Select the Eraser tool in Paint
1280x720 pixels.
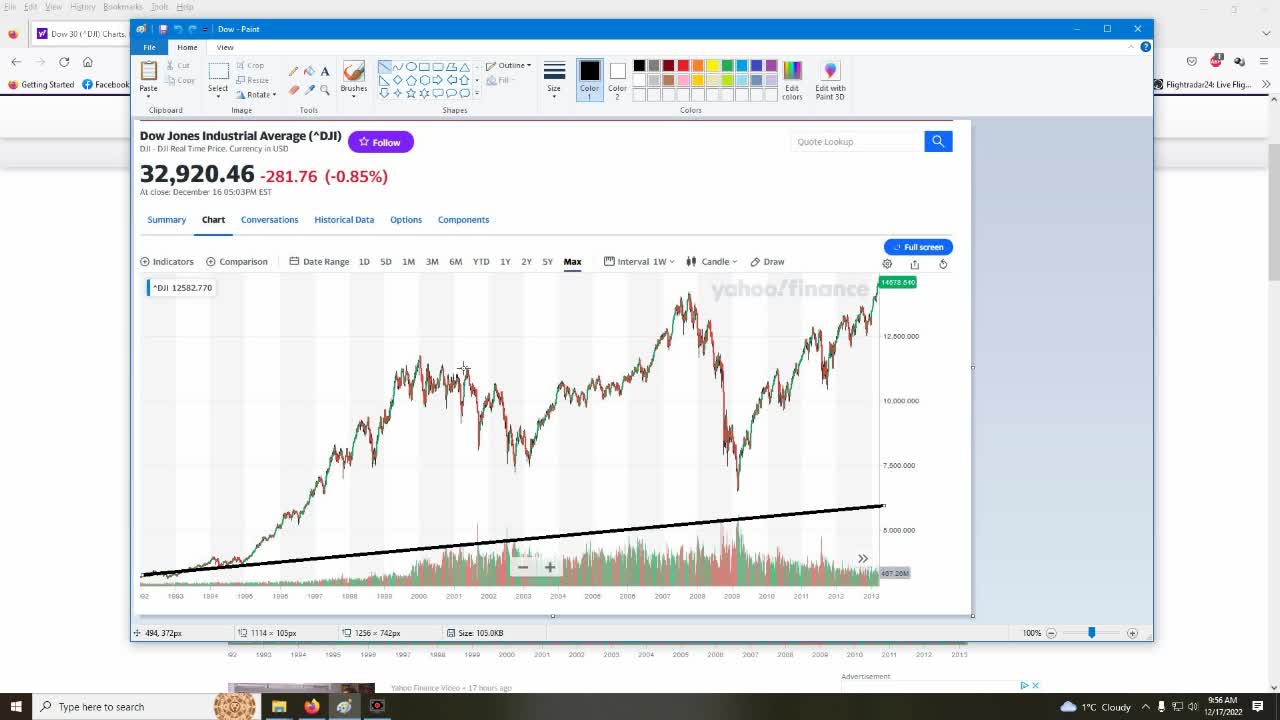point(293,89)
